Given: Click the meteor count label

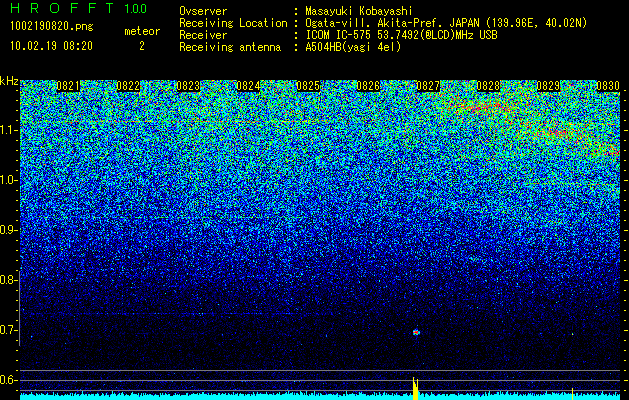Looking at the screenshot, I should (x=142, y=31).
